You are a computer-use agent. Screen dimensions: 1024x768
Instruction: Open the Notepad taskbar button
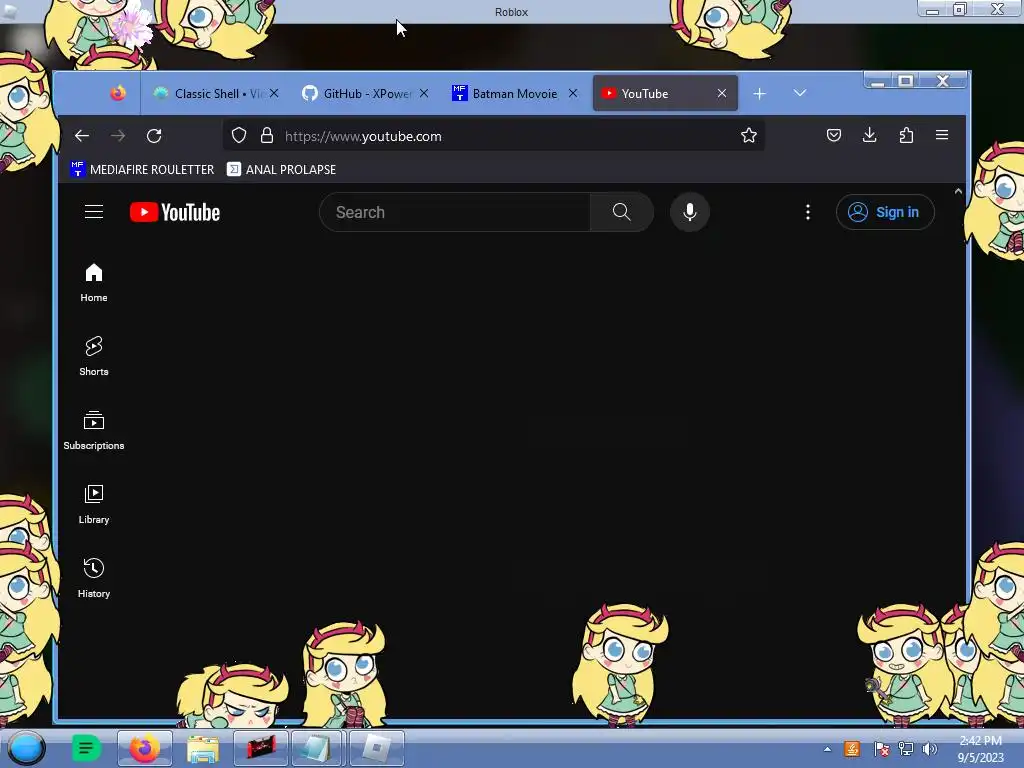tap(317, 748)
